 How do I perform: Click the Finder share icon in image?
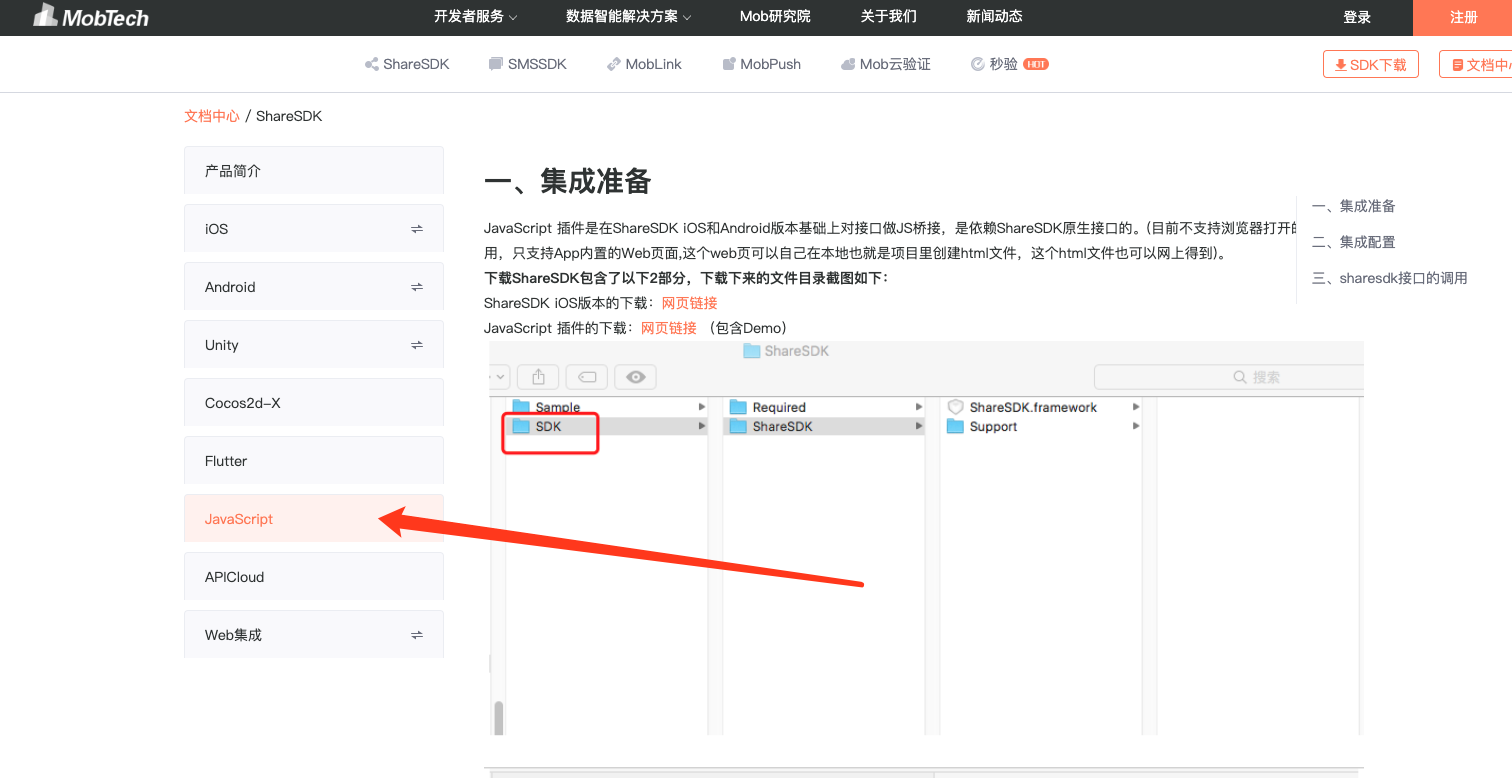coord(538,377)
